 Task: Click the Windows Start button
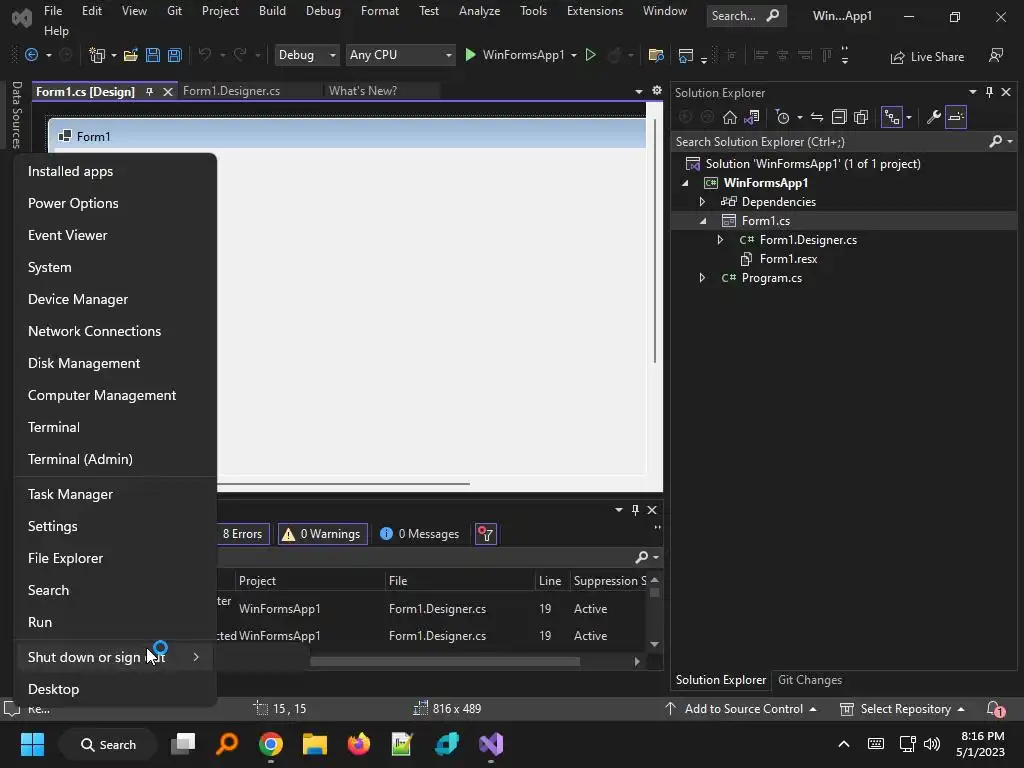click(32, 744)
